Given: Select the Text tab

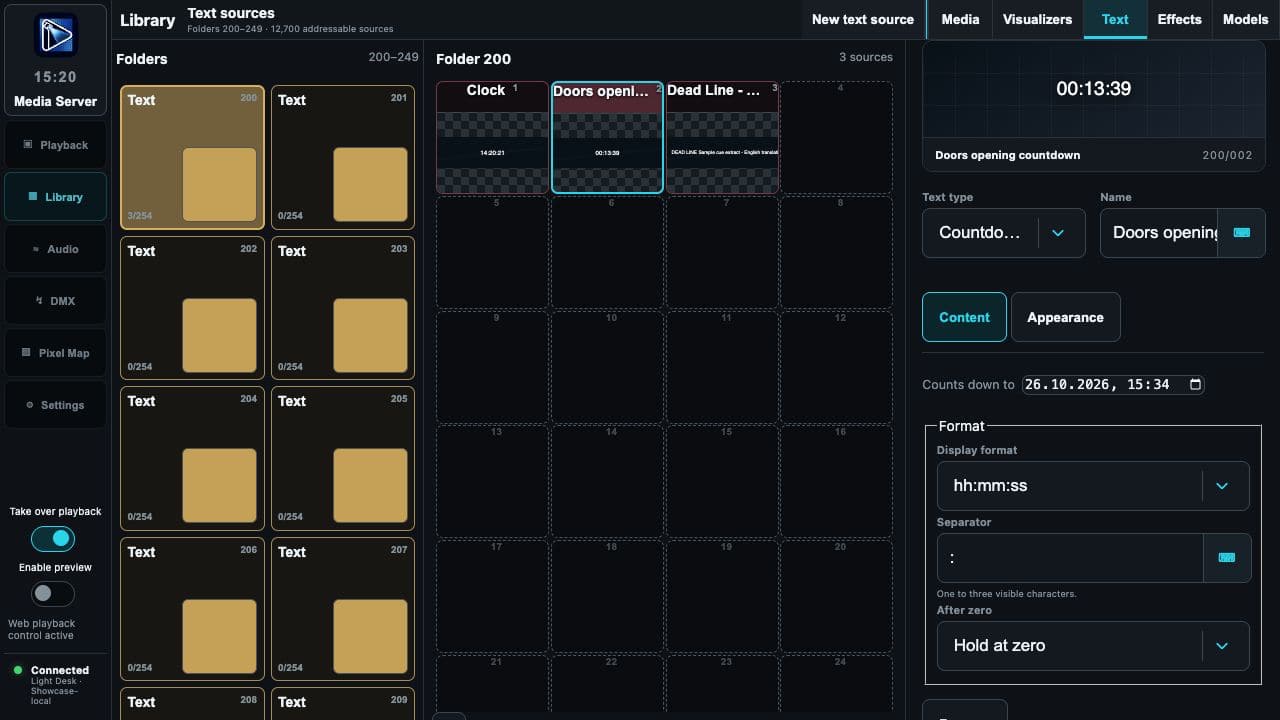Looking at the screenshot, I should [x=1115, y=19].
